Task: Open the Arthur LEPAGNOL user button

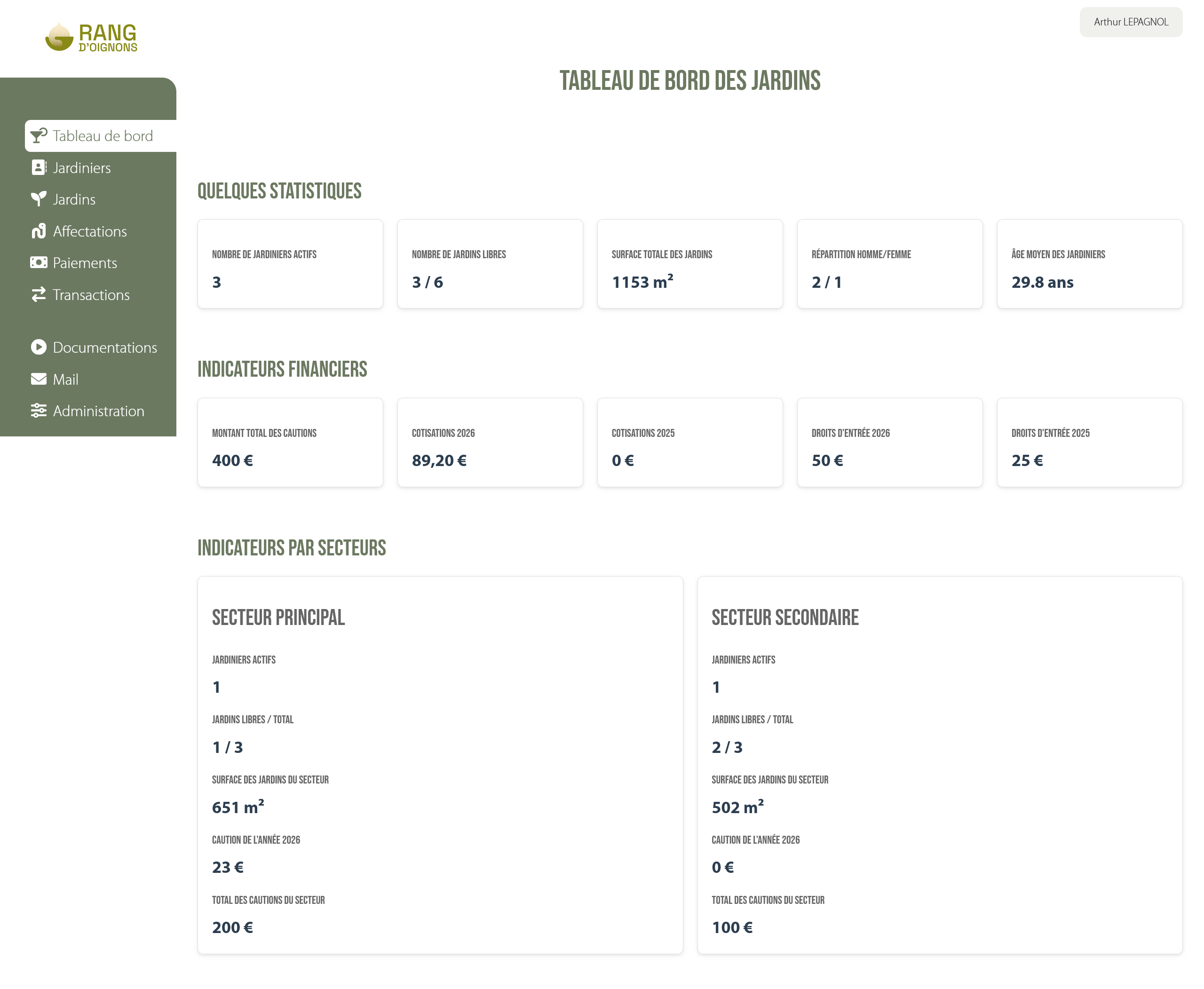Action: (x=1131, y=22)
